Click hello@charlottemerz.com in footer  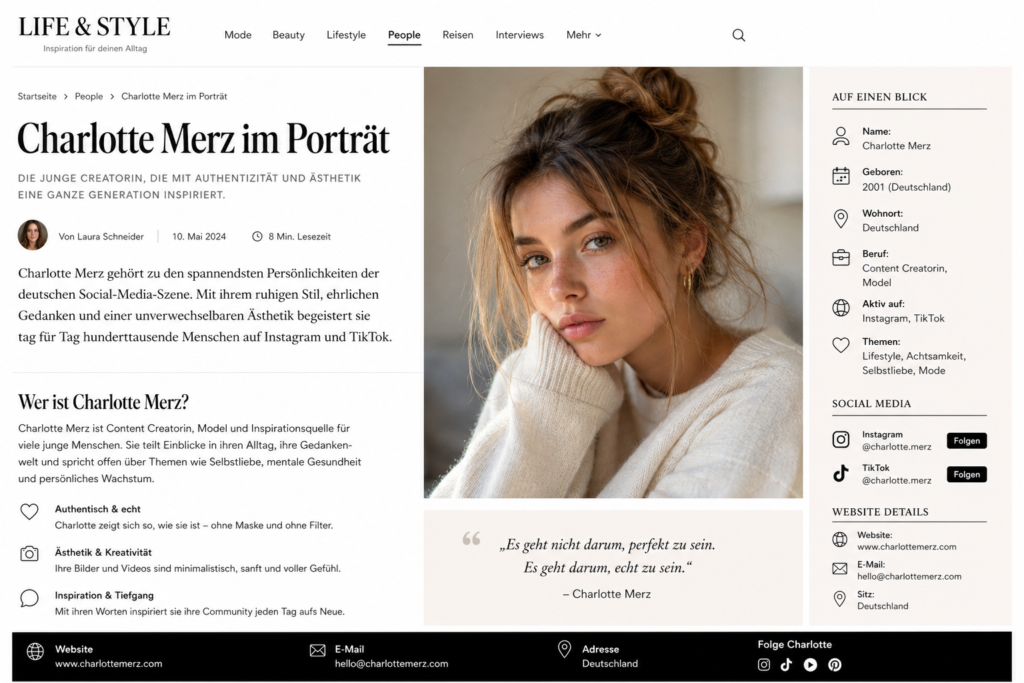pyautogui.click(x=391, y=663)
